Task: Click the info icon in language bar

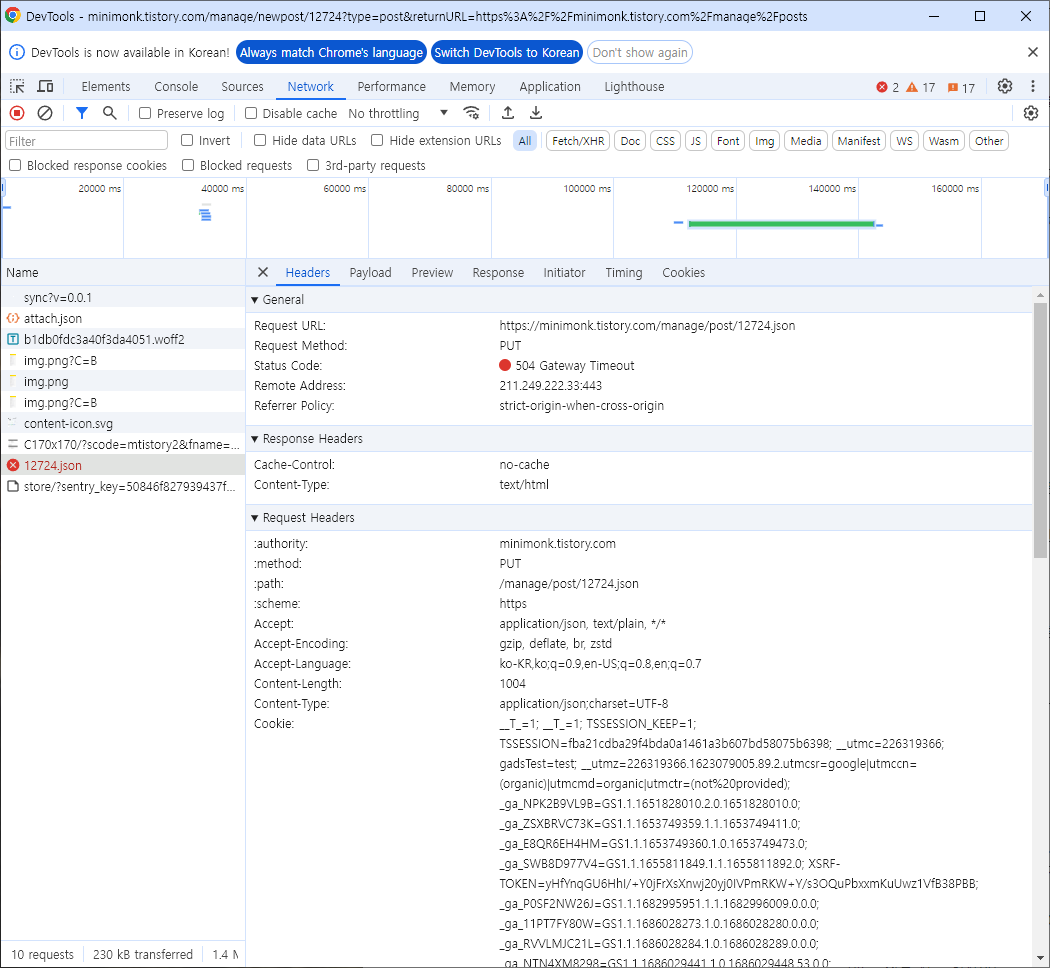Action: tap(17, 52)
